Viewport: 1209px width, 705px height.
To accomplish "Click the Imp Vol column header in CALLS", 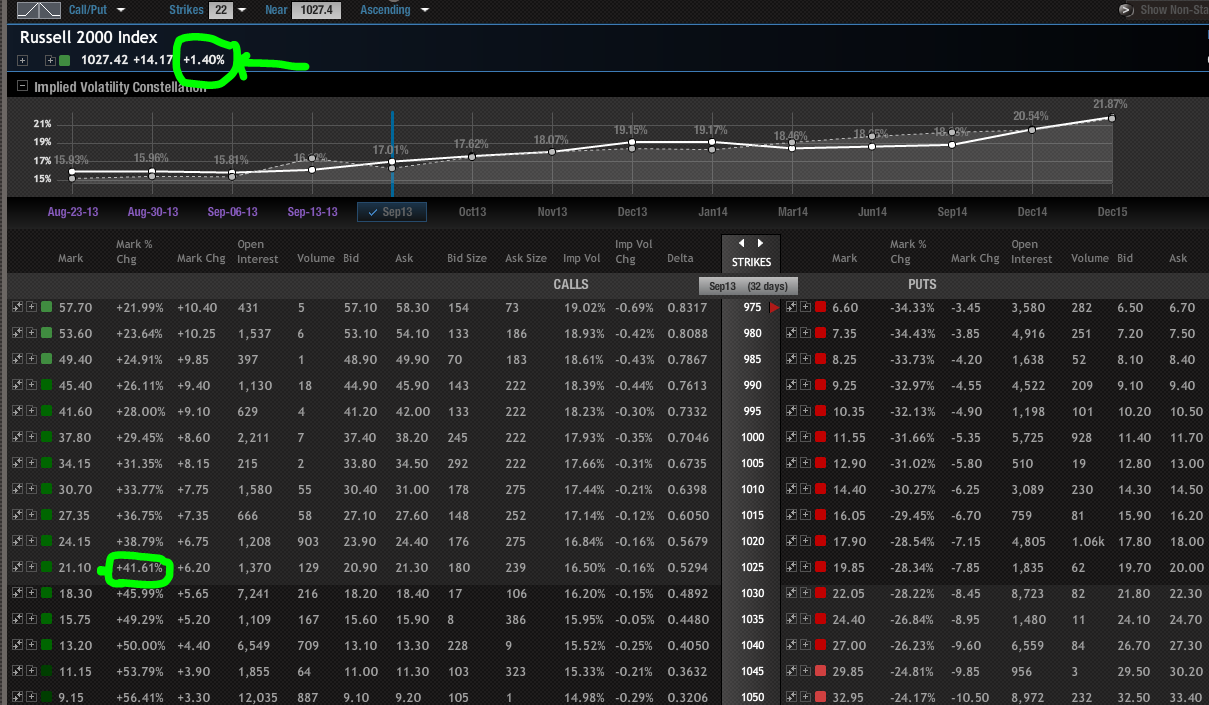I will pyautogui.click(x=582, y=258).
